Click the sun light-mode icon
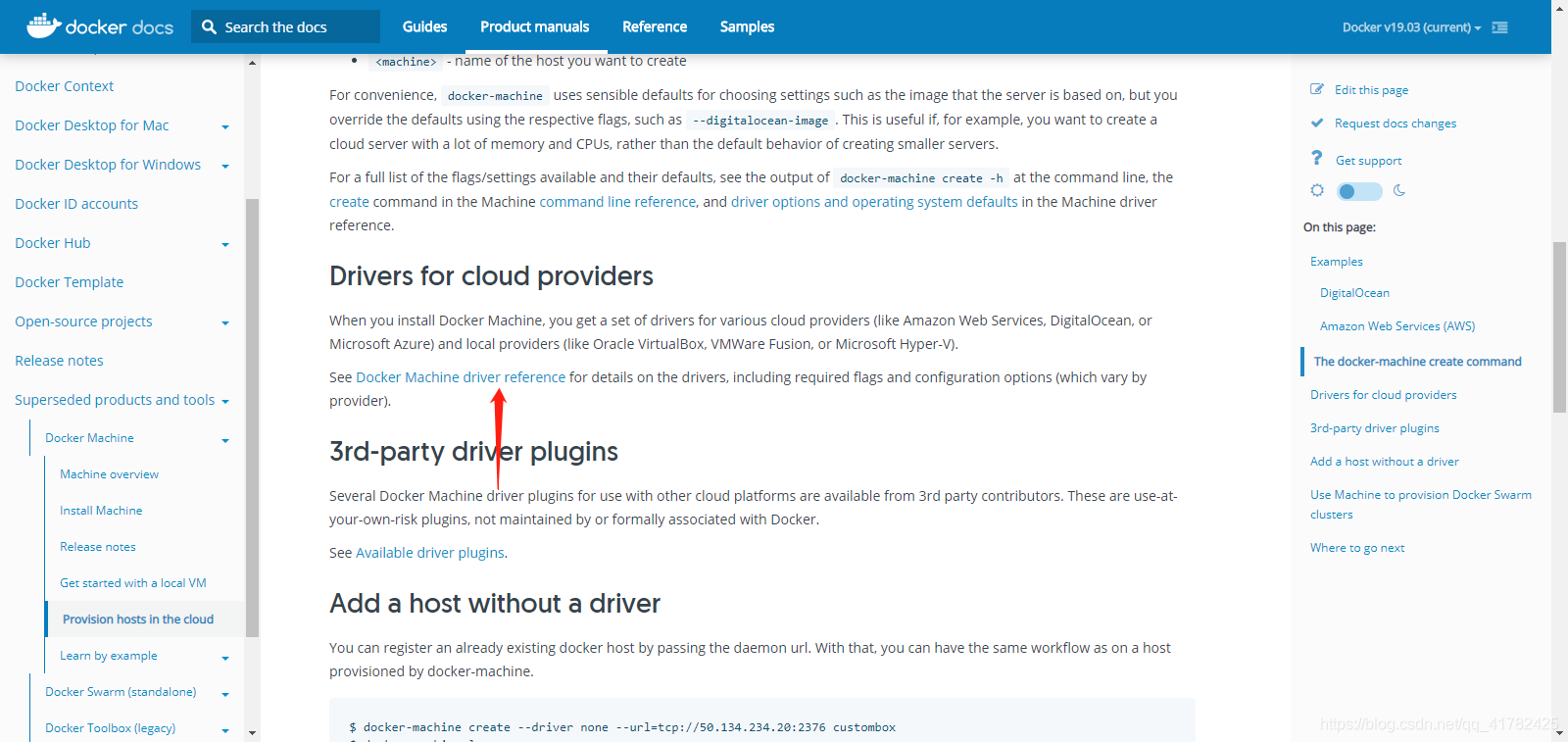The width and height of the screenshot is (1568, 742). tap(1317, 190)
